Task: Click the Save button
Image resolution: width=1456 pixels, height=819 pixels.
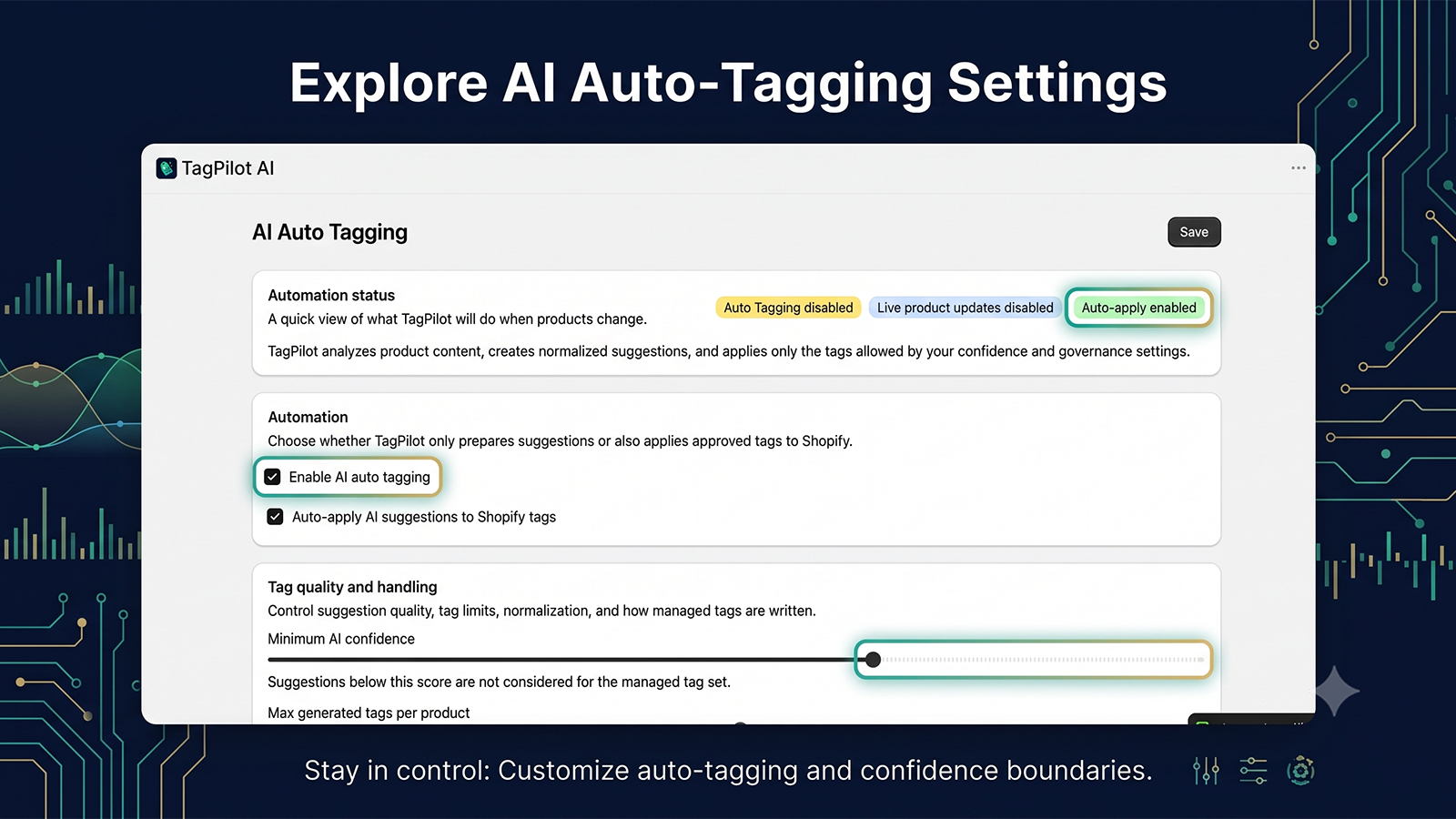Action: tap(1194, 232)
